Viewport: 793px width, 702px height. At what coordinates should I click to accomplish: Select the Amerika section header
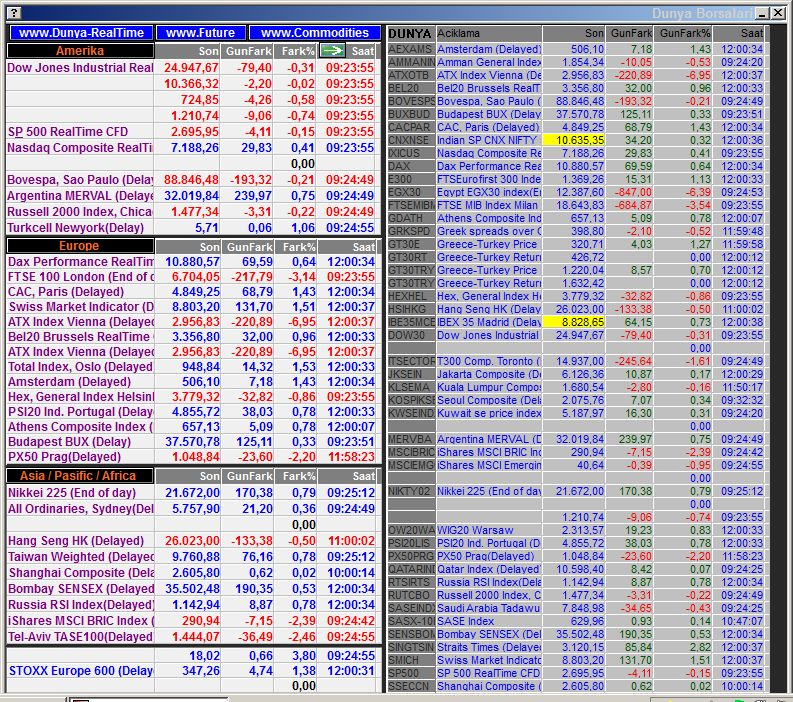click(80, 51)
